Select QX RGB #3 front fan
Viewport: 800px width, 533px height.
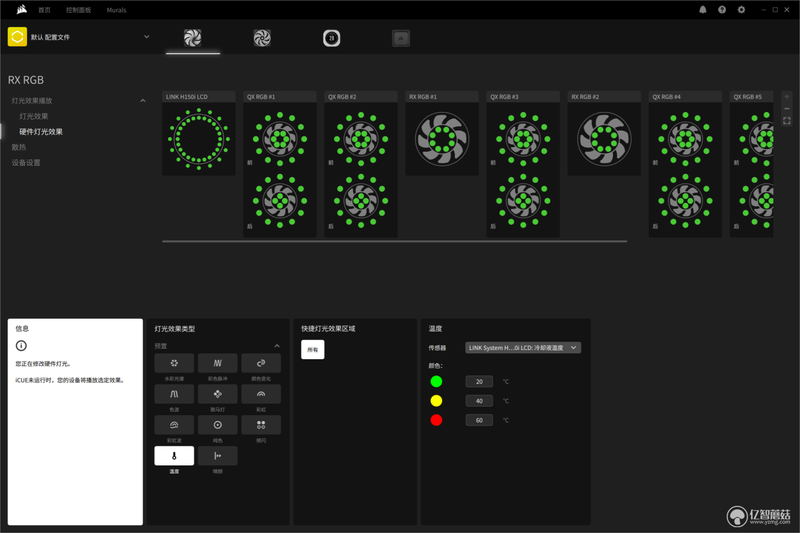point(523,139)
